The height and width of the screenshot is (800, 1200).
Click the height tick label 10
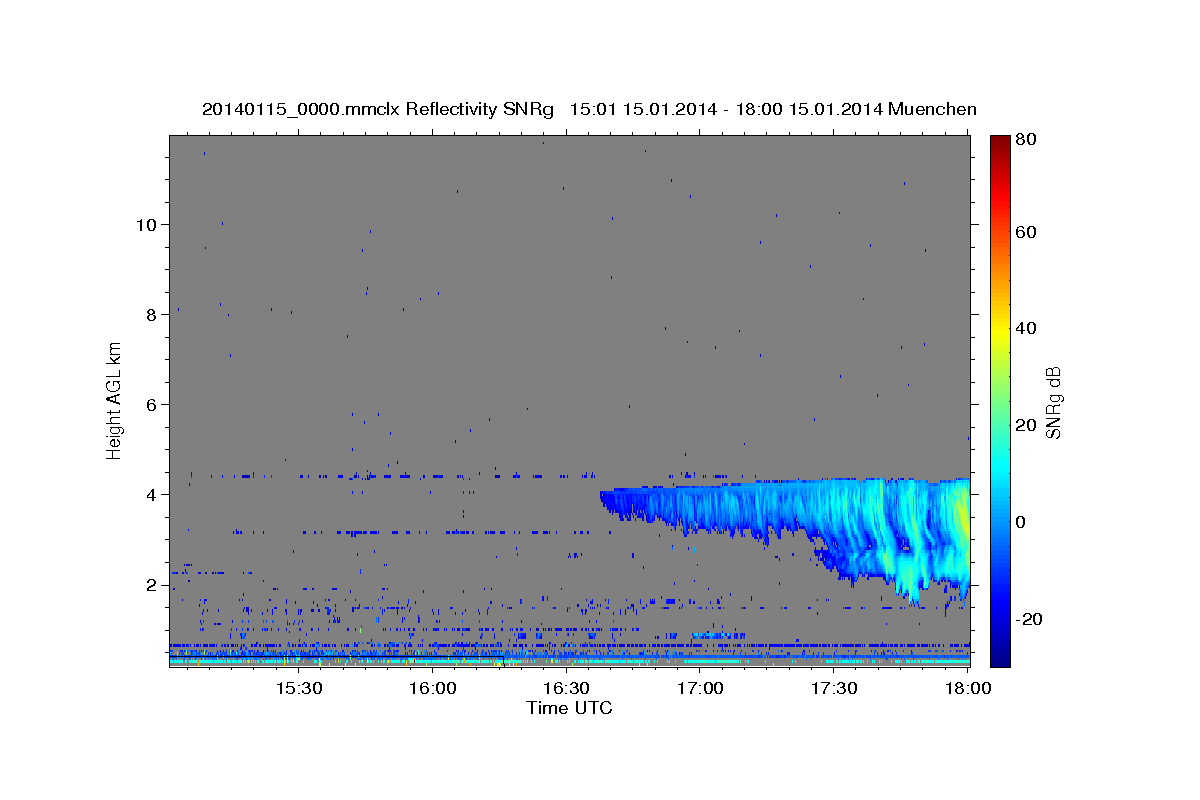pyautogui.click(x=146, y=224)
